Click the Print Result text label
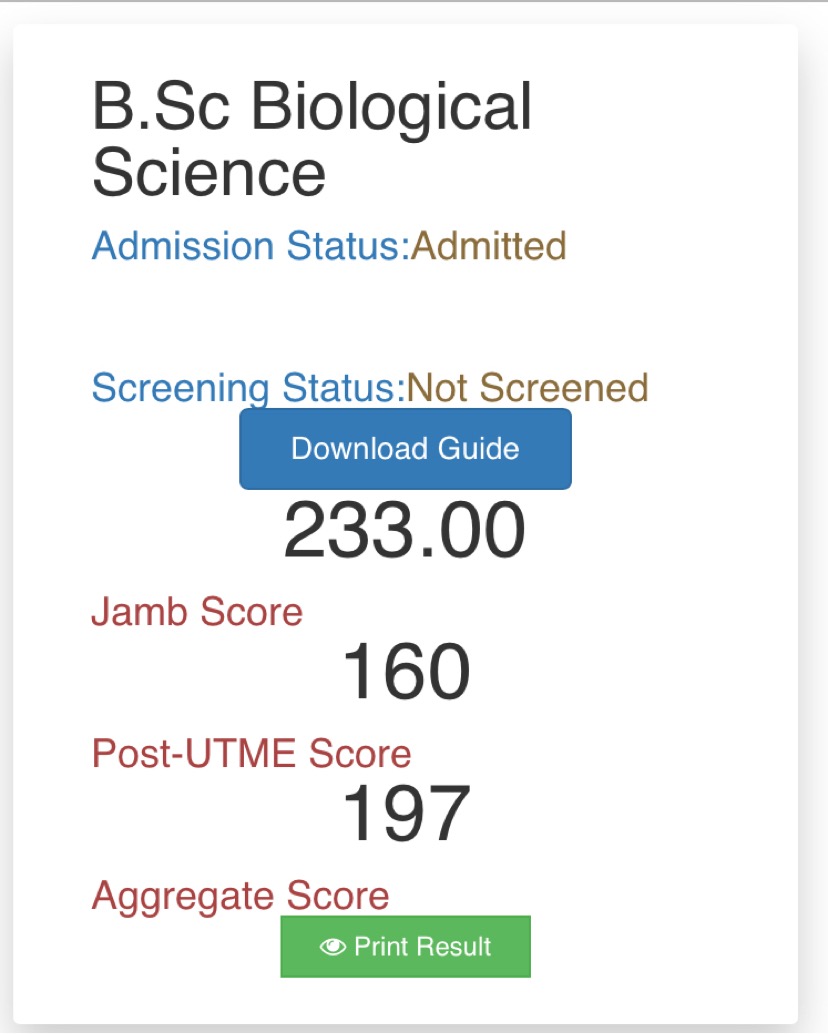Viewport: 828px width, 1034px height. click(x=423, y=946)
